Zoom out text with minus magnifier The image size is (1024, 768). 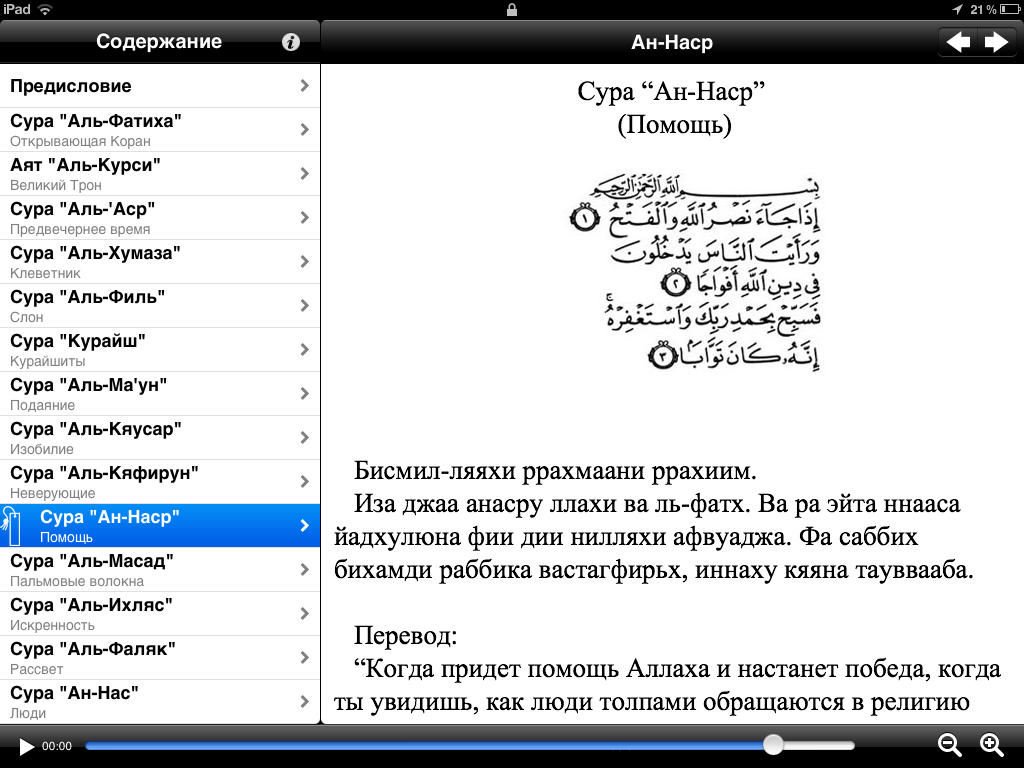pos(950,745)
